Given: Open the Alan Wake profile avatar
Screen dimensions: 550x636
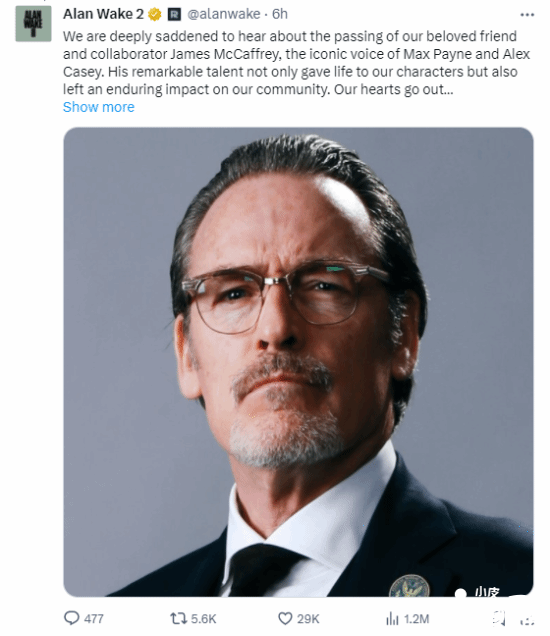Looking at the screenshot, I should click(x=33, y=24).
